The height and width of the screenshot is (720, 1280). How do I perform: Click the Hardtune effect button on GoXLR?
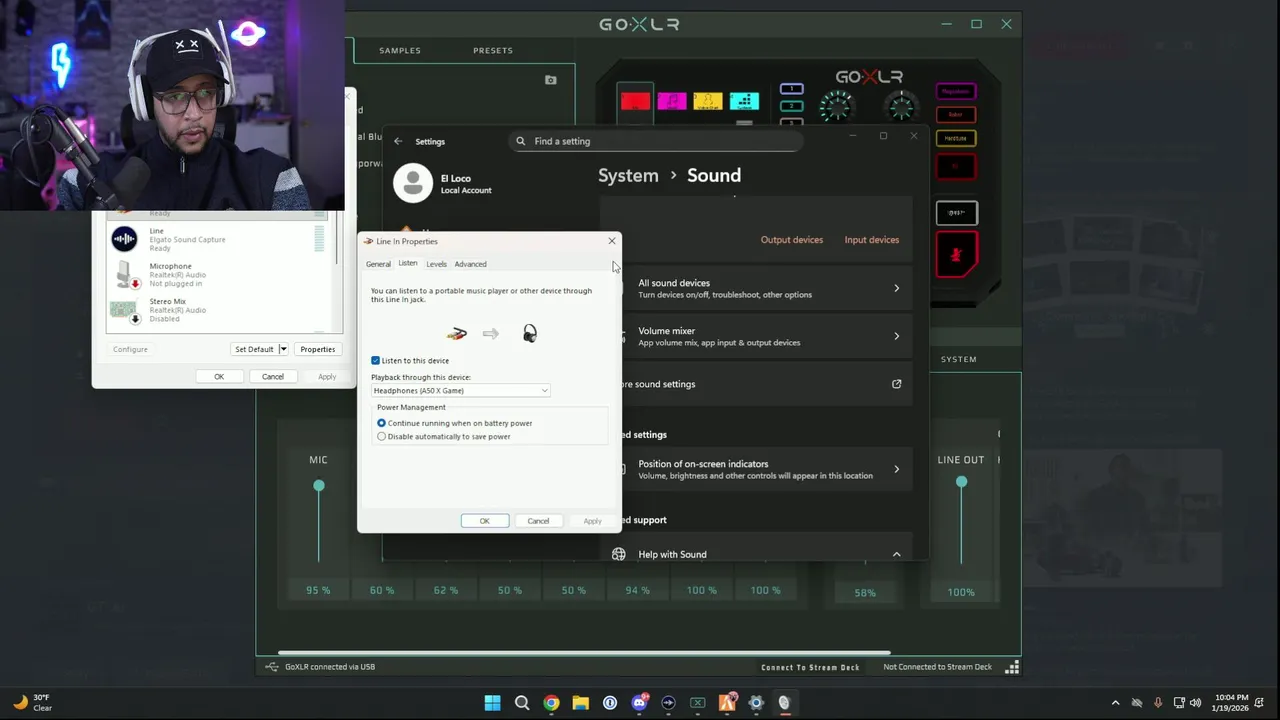956,138
